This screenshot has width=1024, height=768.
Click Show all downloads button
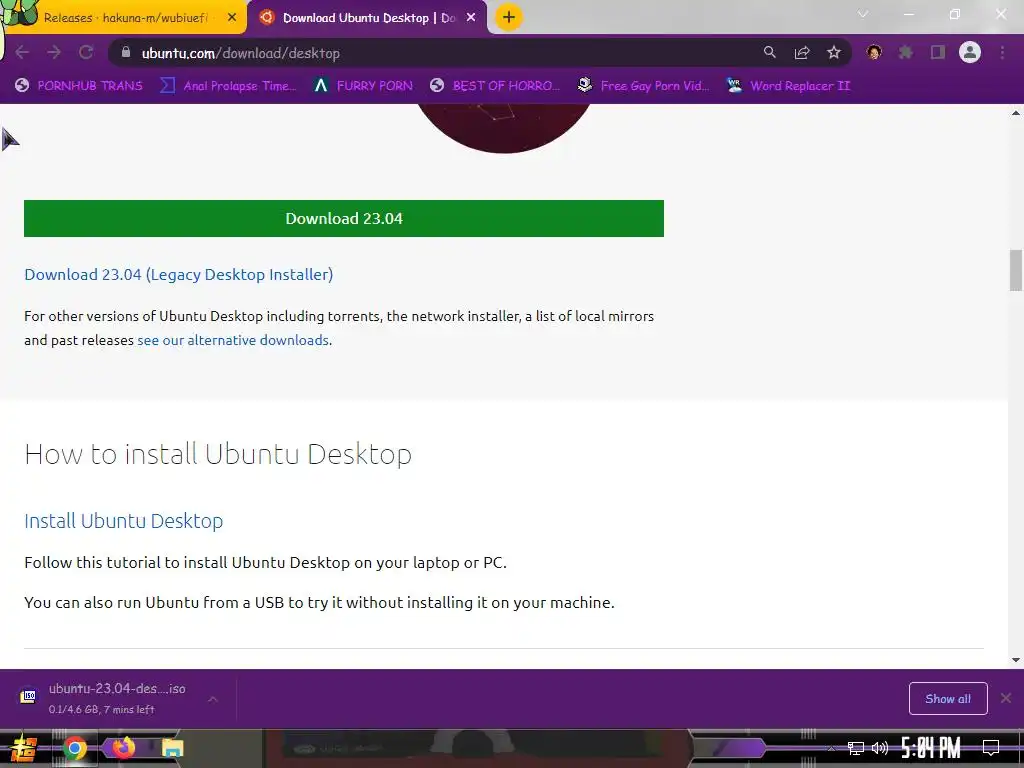click(x=948, y=699)
